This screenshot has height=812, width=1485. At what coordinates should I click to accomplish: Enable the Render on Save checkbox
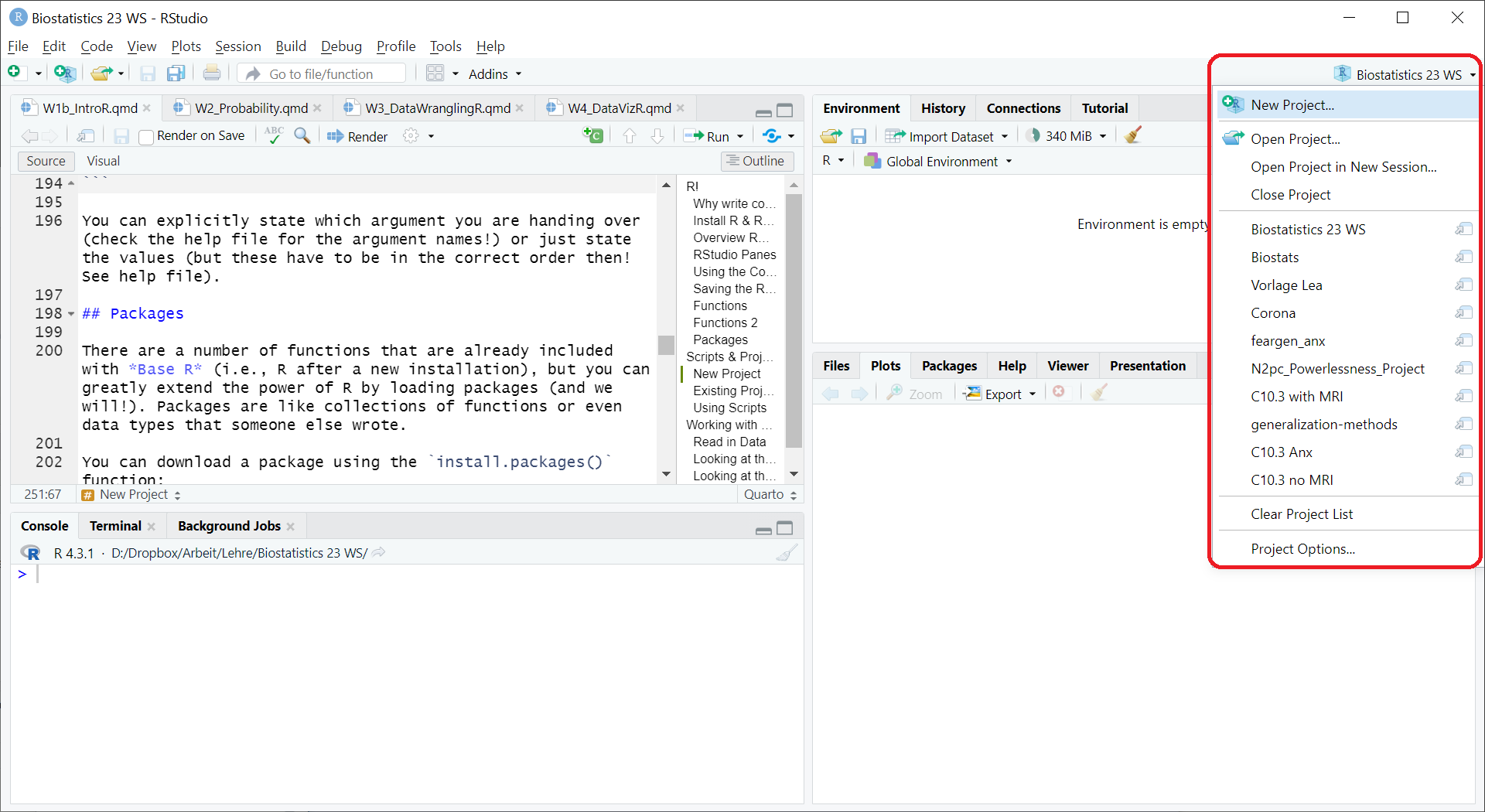[x=146, y=137]
